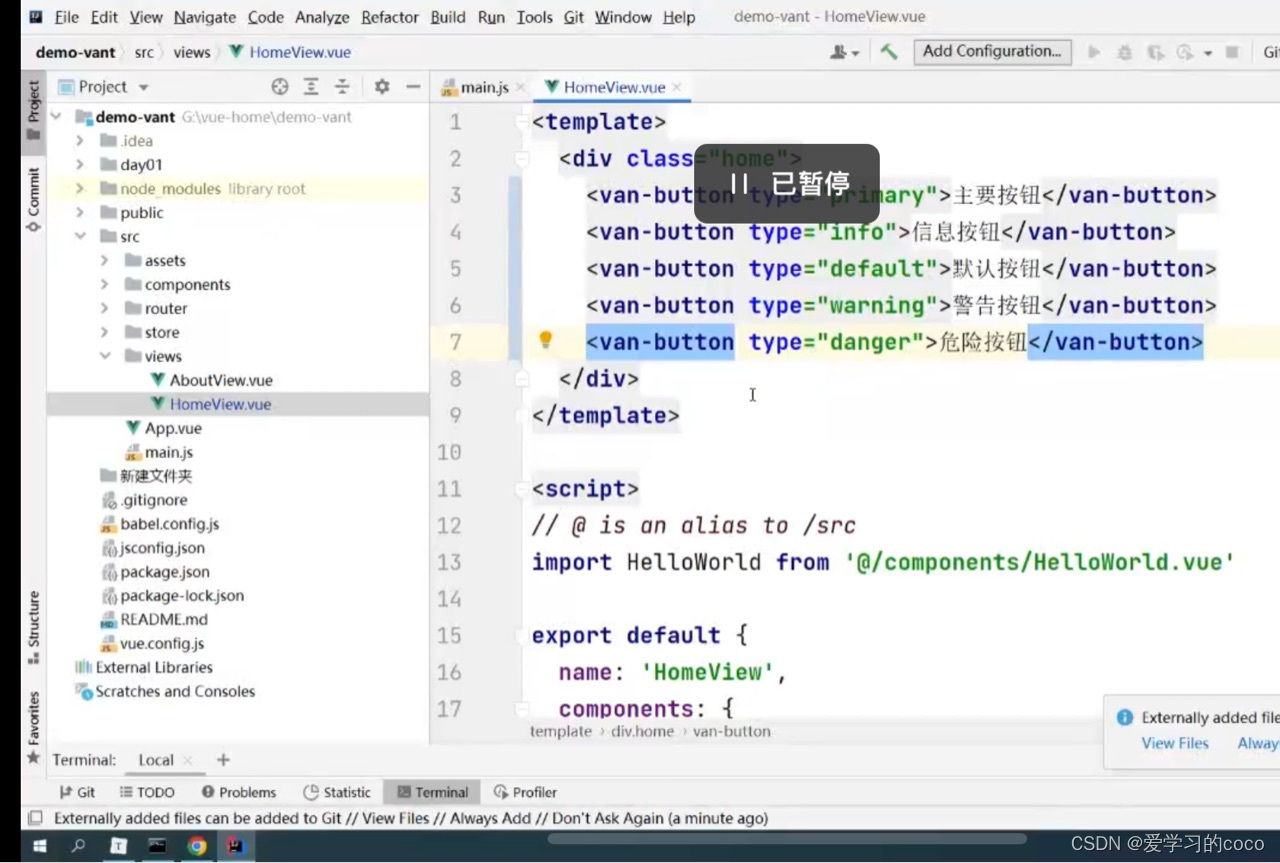
Task: Click views in the navigation bar path
Action: [x=191, y=52]
